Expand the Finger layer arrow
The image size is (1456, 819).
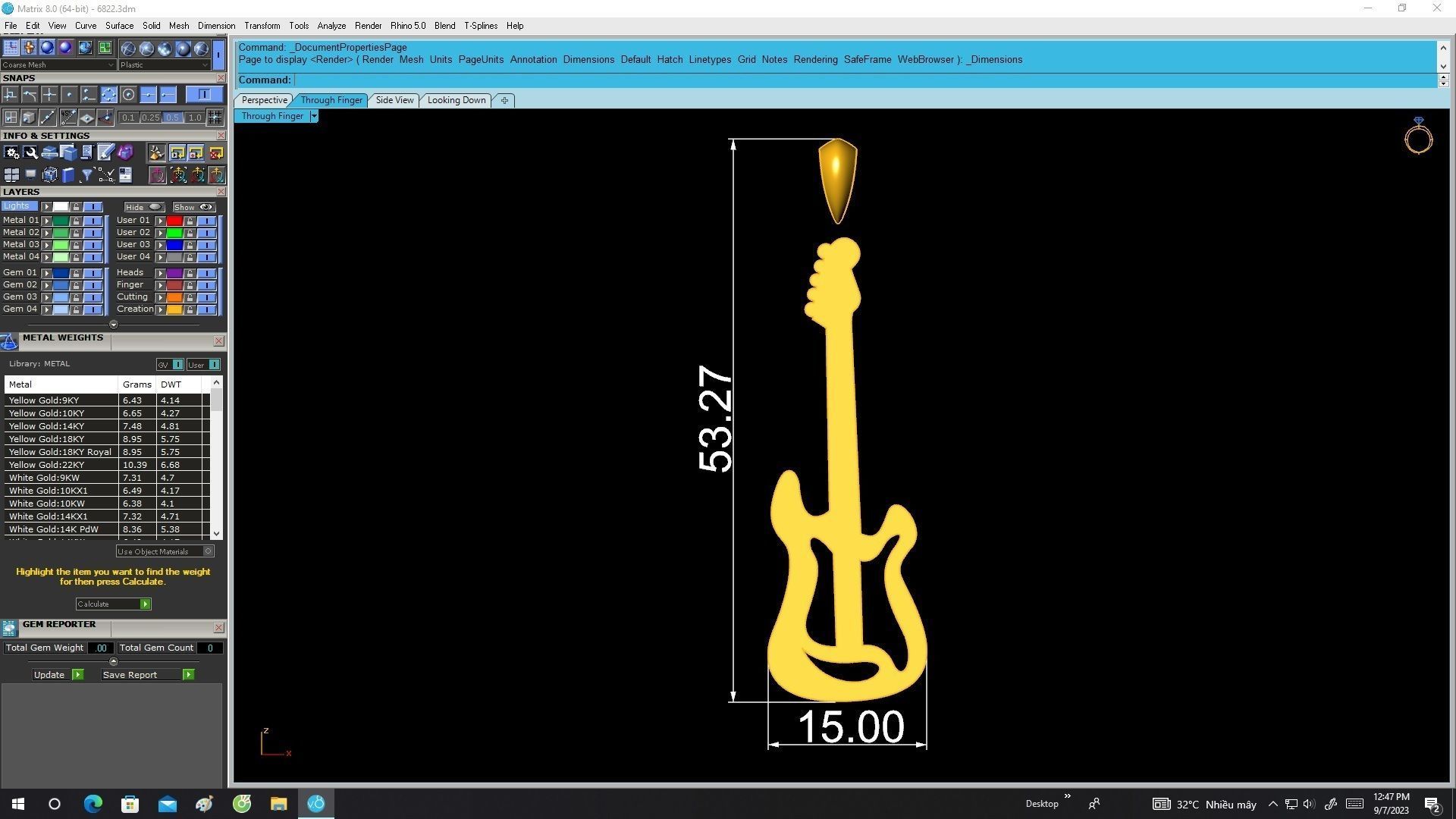[x=160, y=285]
